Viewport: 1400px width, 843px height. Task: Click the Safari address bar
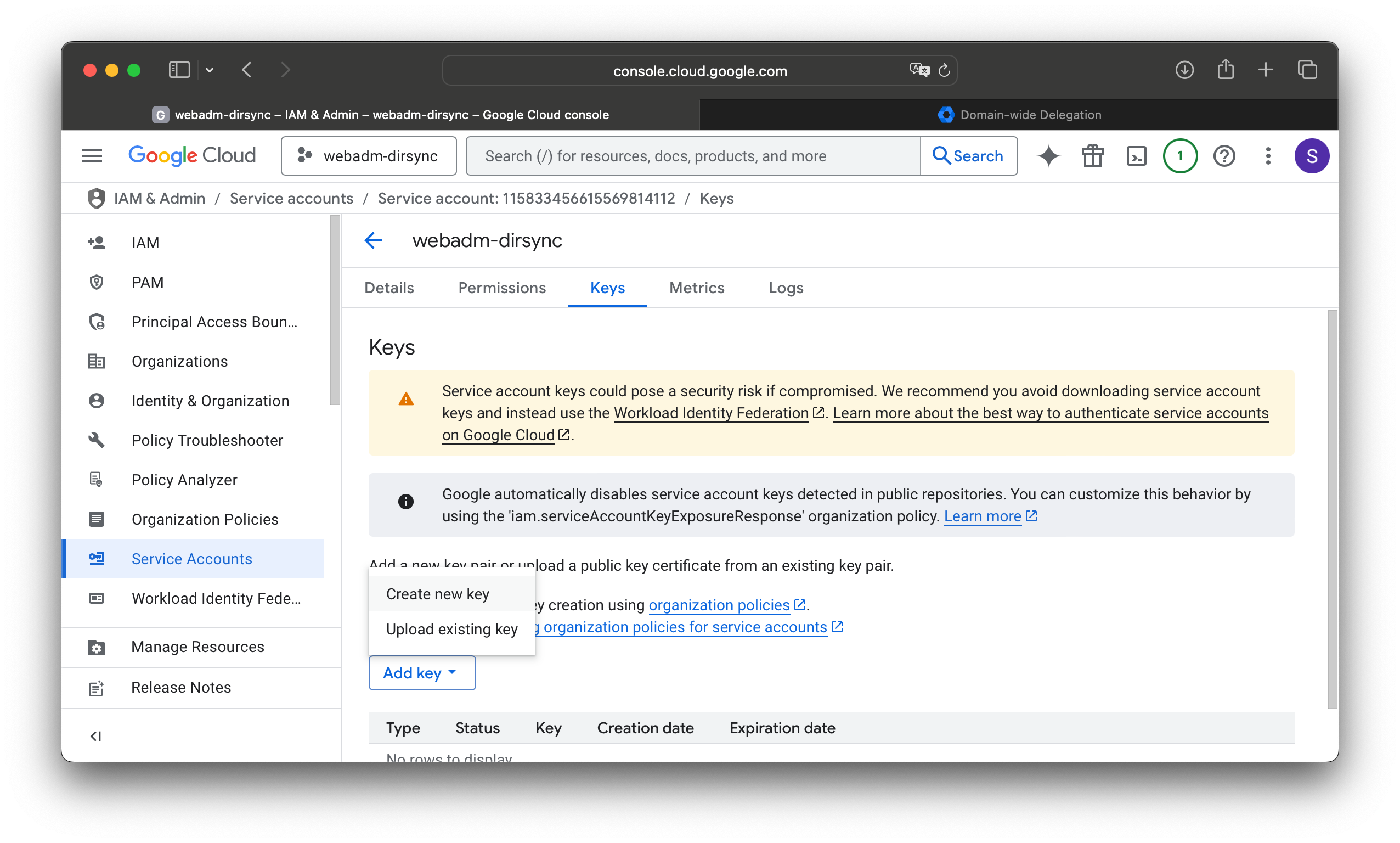click(x=699, y=70)
